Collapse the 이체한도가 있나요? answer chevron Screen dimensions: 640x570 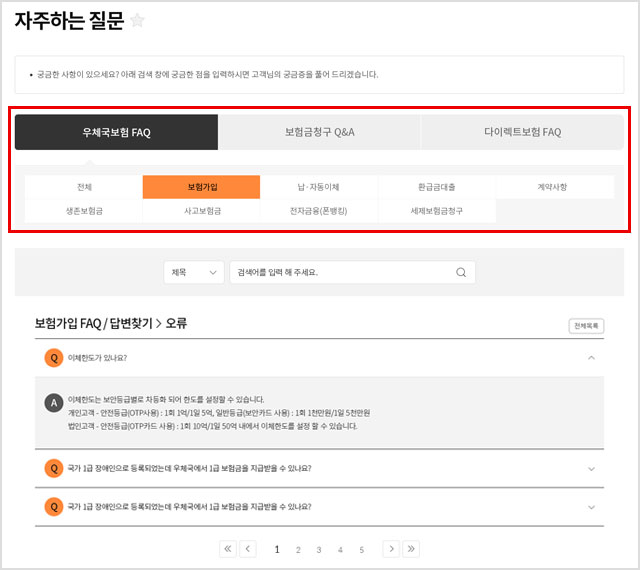click(x=591, y=358)
